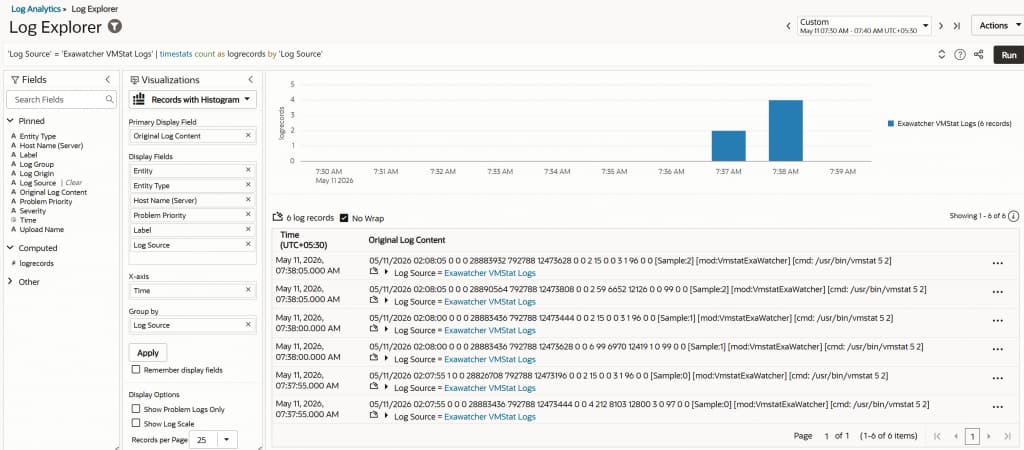
Task: Remove Log Source from Group by
Action: (248, 325)
